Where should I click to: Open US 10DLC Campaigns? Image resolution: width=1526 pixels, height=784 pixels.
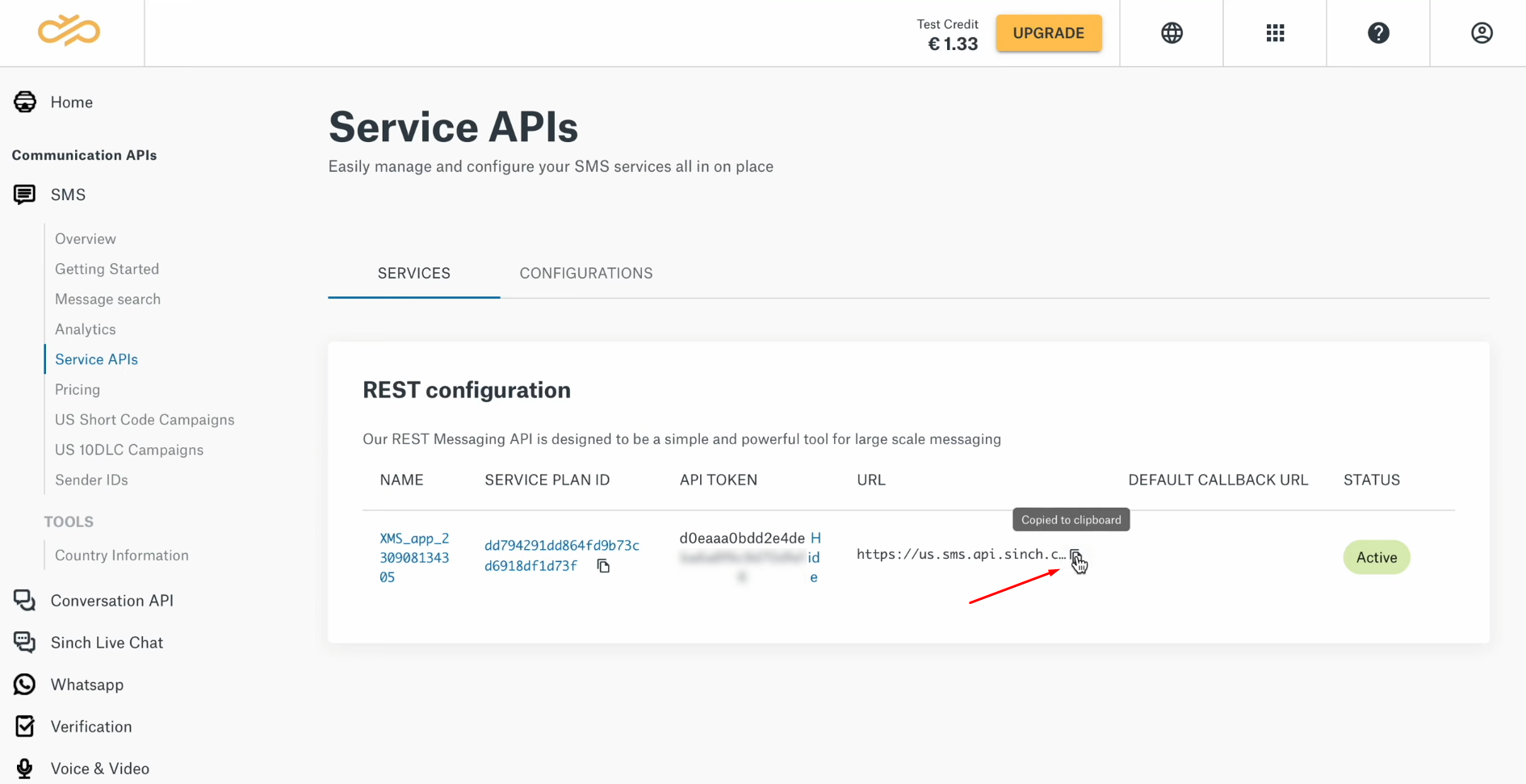pos(129,450)
